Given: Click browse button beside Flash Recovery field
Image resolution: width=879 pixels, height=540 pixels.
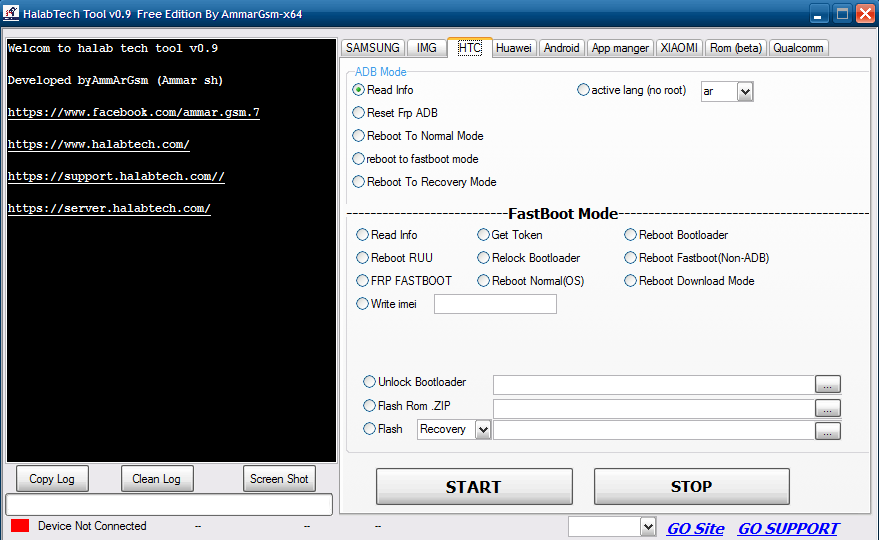Looking at the screenshot, I should point(827,431).
